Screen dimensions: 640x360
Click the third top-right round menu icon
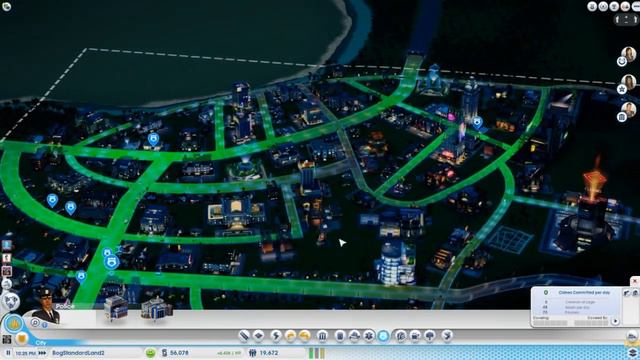point(614,6)
